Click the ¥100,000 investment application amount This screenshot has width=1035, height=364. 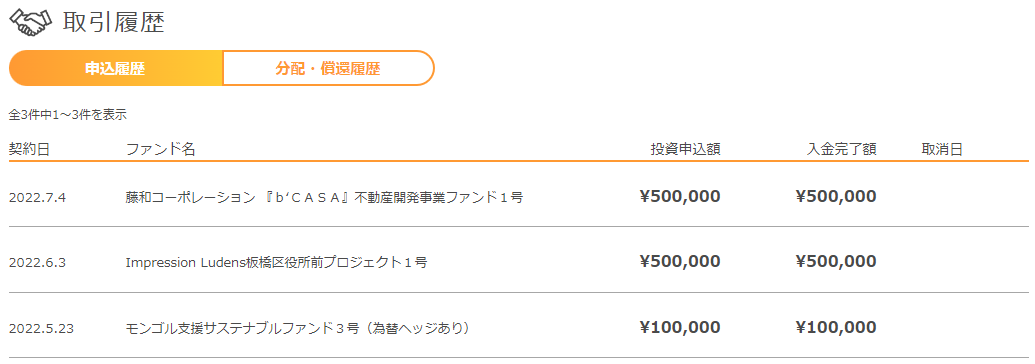(x=680, y=327)
